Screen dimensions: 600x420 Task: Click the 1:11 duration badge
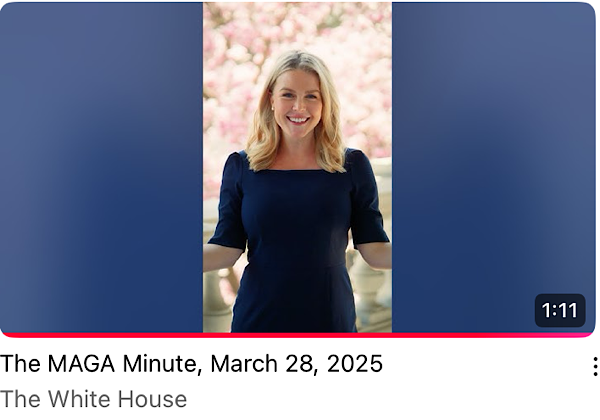point(560,310)
